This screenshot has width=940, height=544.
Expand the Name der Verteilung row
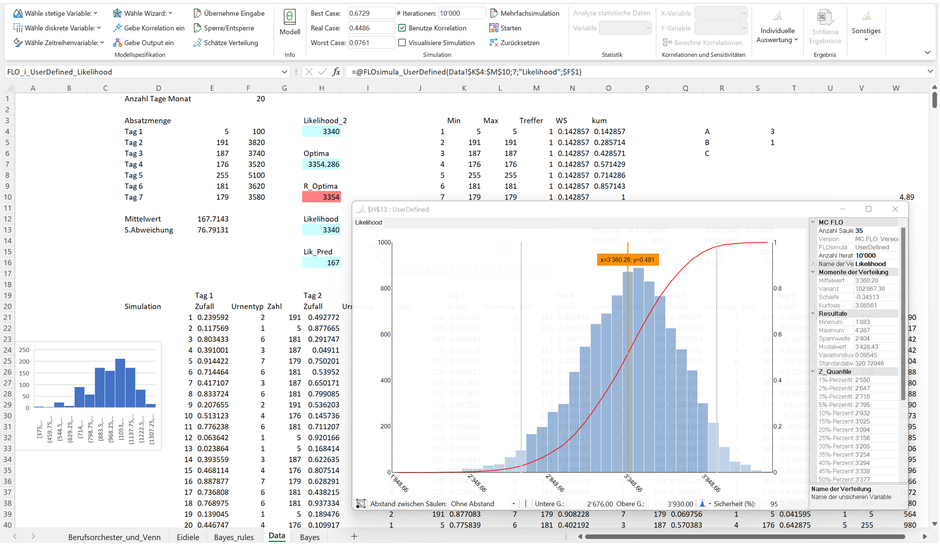pos(814,263)
